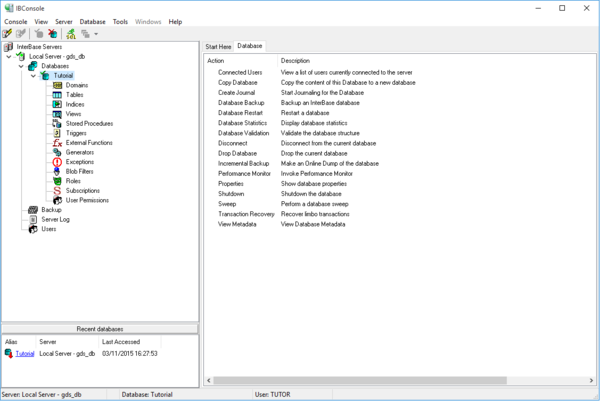Screen dimensions: 600x401
Task: Open the Interactive SQL toolbar icon
Action: 71,34
